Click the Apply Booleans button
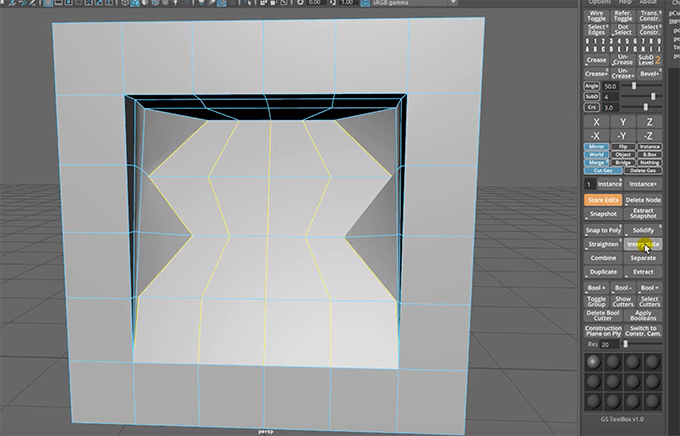This screenshot has width=680, height=436. pos(643,315)
